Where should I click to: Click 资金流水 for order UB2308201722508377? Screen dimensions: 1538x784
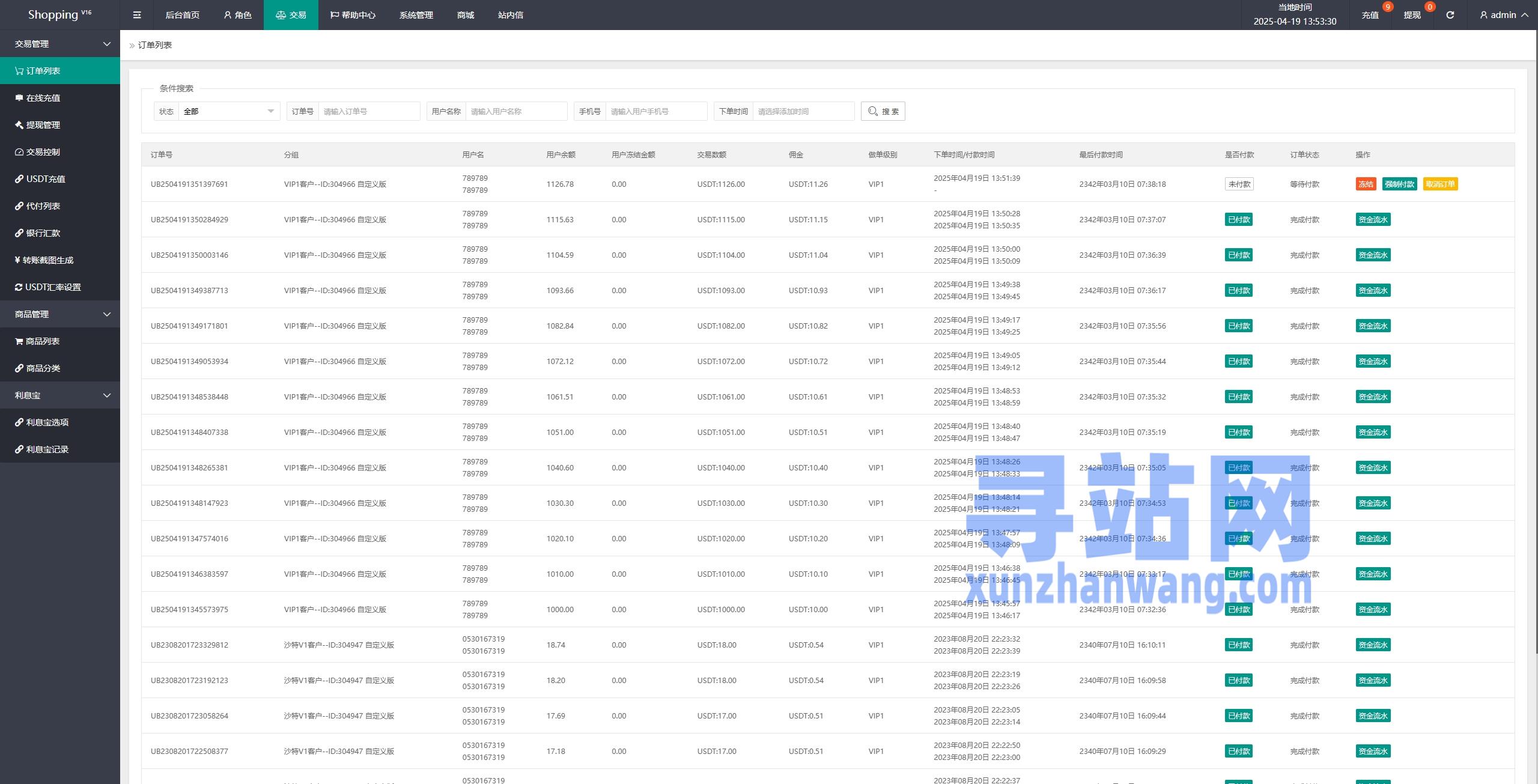[1373, 752]
